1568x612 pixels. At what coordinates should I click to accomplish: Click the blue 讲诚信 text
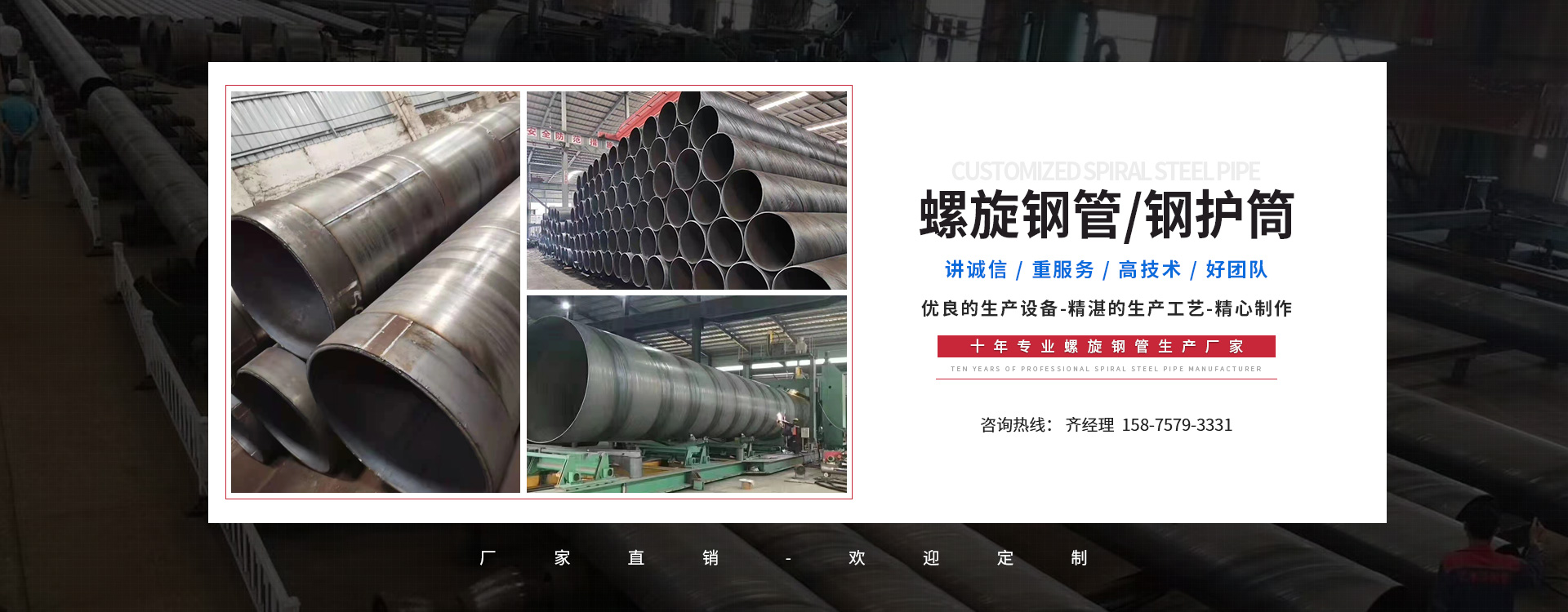(x=976, y=270)
